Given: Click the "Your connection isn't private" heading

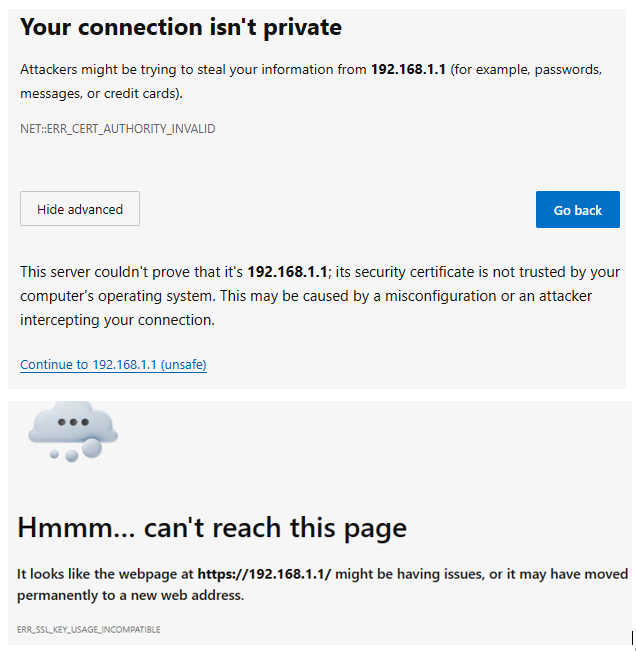Looking at the screenshot, I should click(181, 28).
